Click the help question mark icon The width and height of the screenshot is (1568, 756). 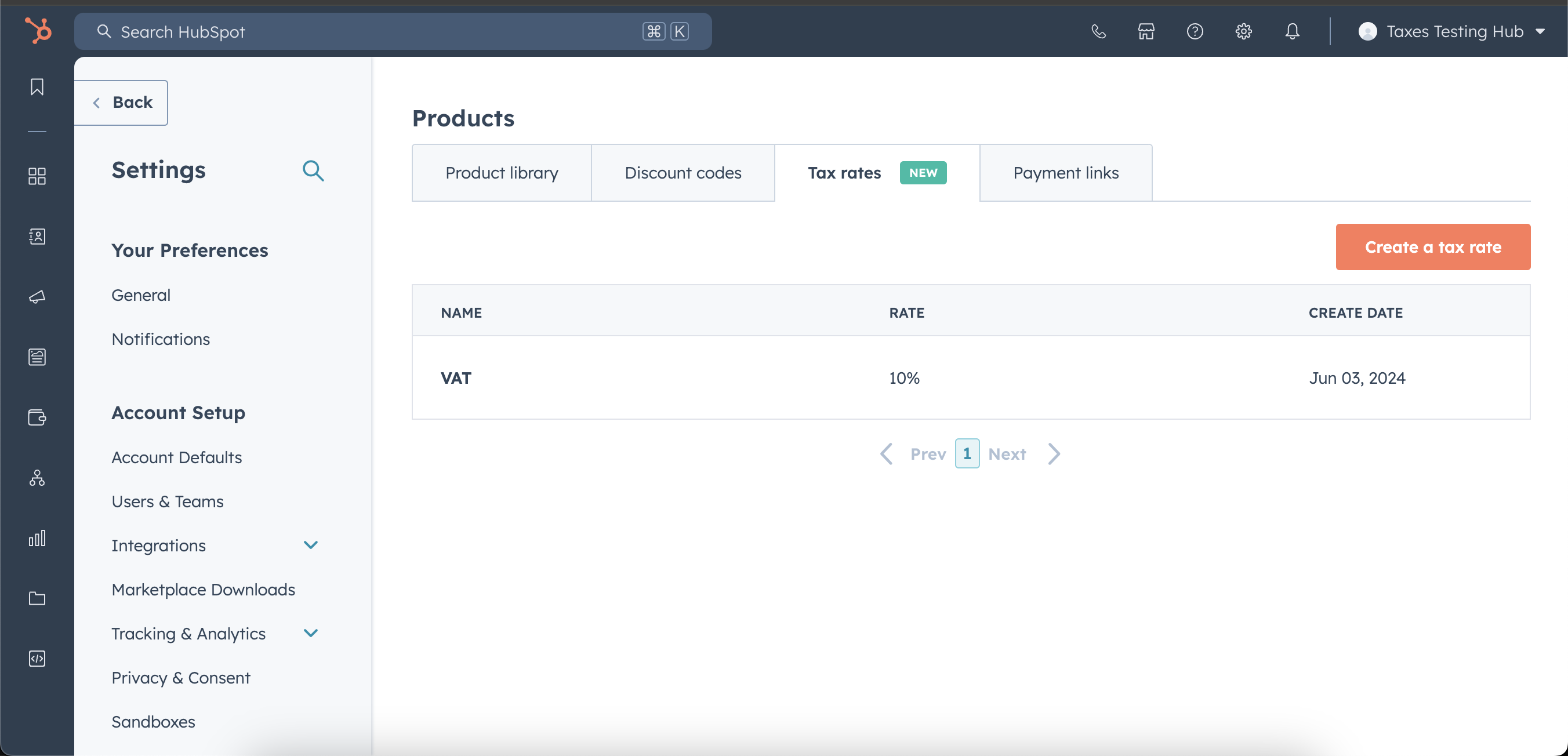(x=1194, y=31)
